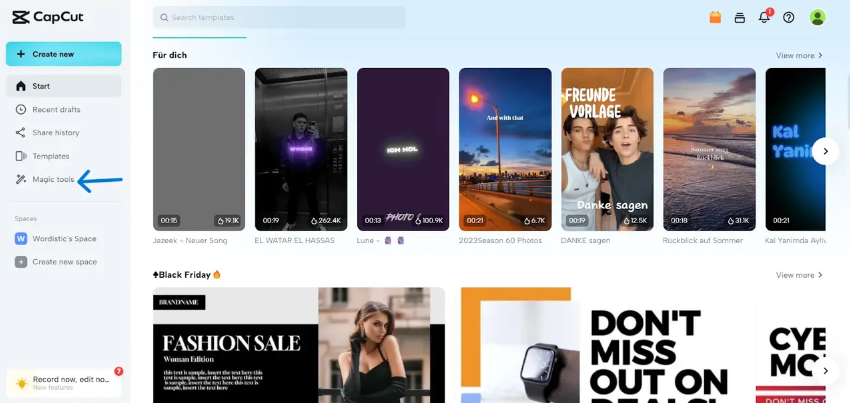
Task: Go to Start in sidebar
Action: [x=63, y=86]
